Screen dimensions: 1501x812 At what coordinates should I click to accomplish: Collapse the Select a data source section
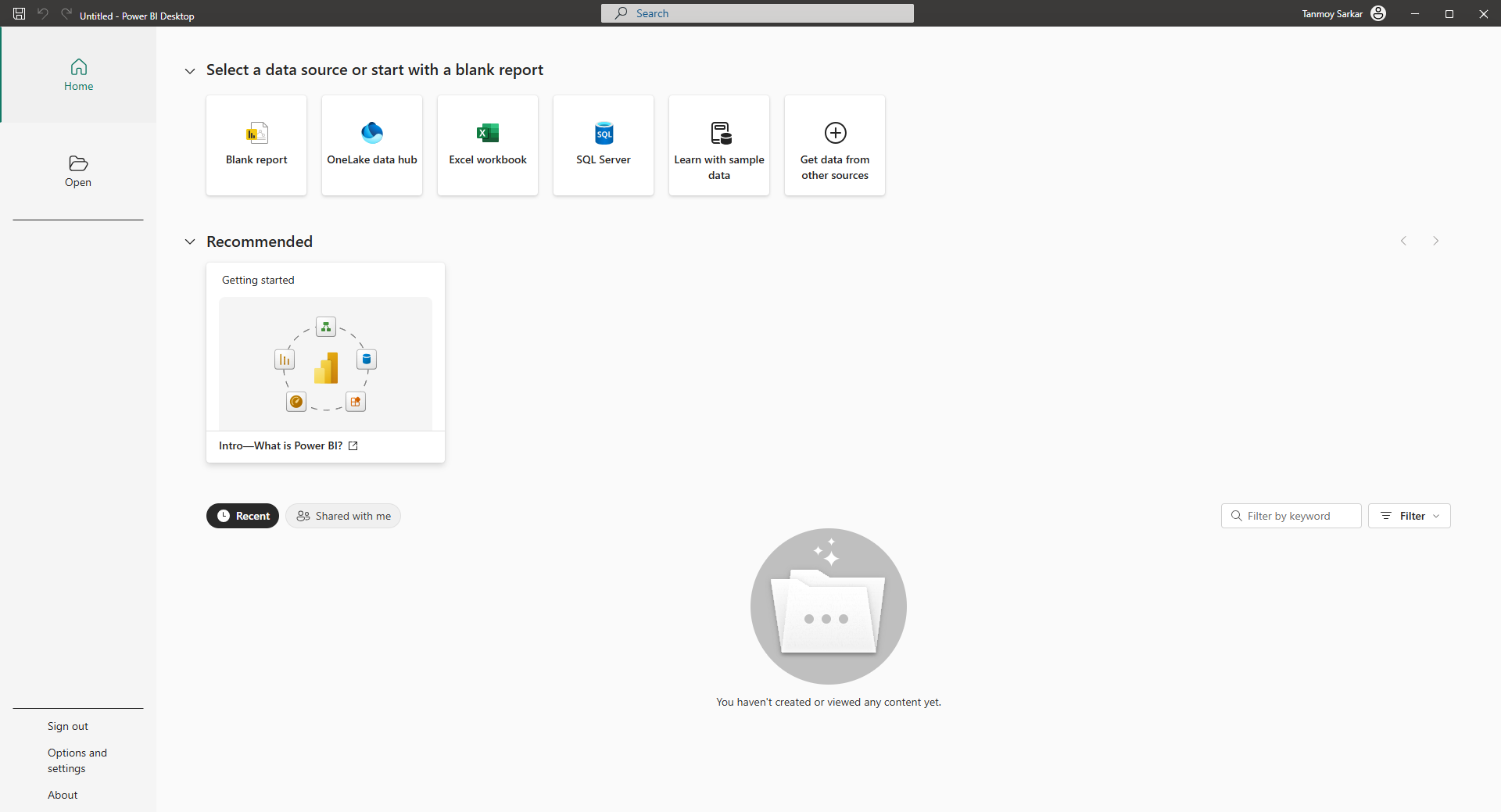pos(190,71)
